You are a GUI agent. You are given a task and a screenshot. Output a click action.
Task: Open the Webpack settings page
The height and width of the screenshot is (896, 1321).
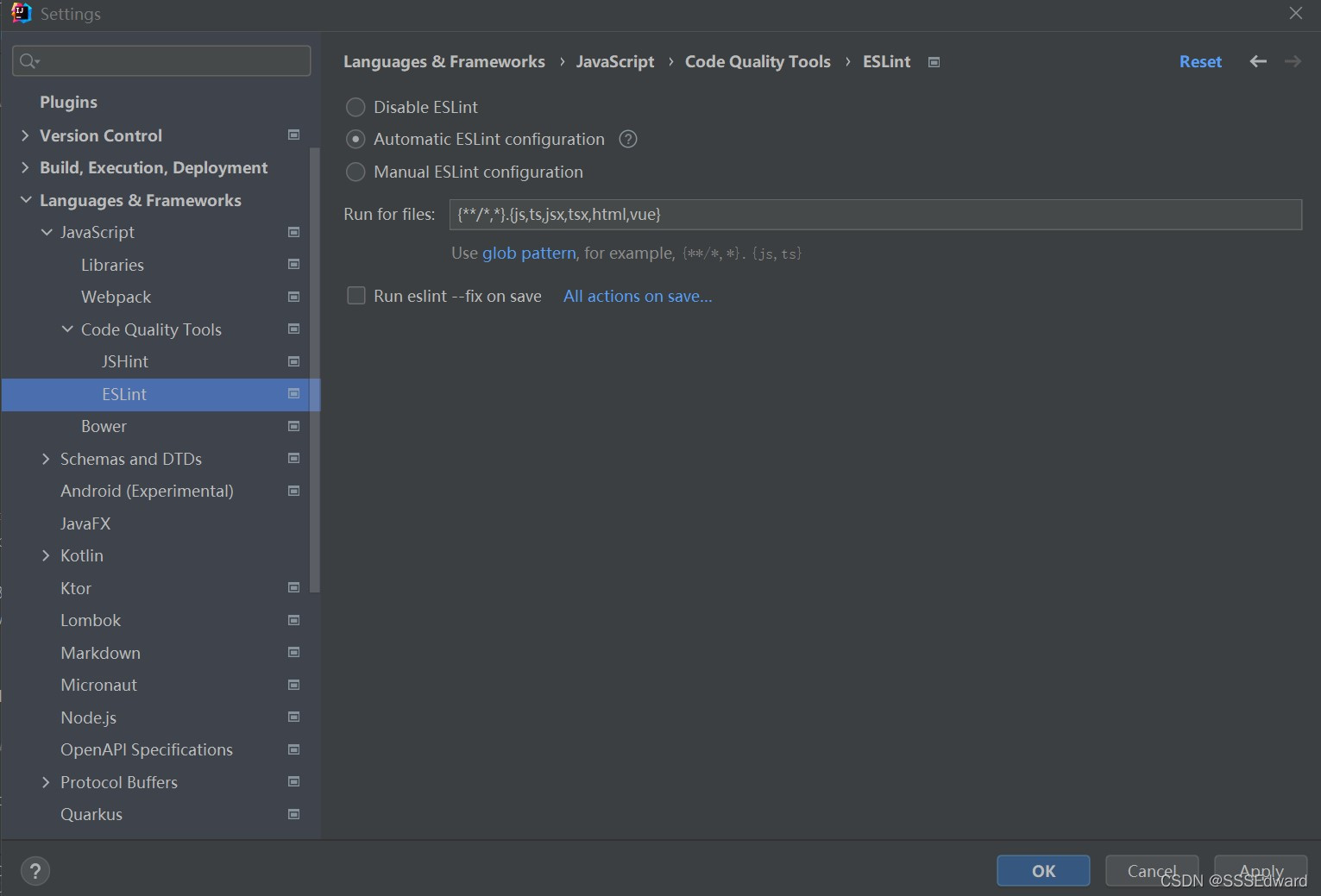[x=116, y=297]
